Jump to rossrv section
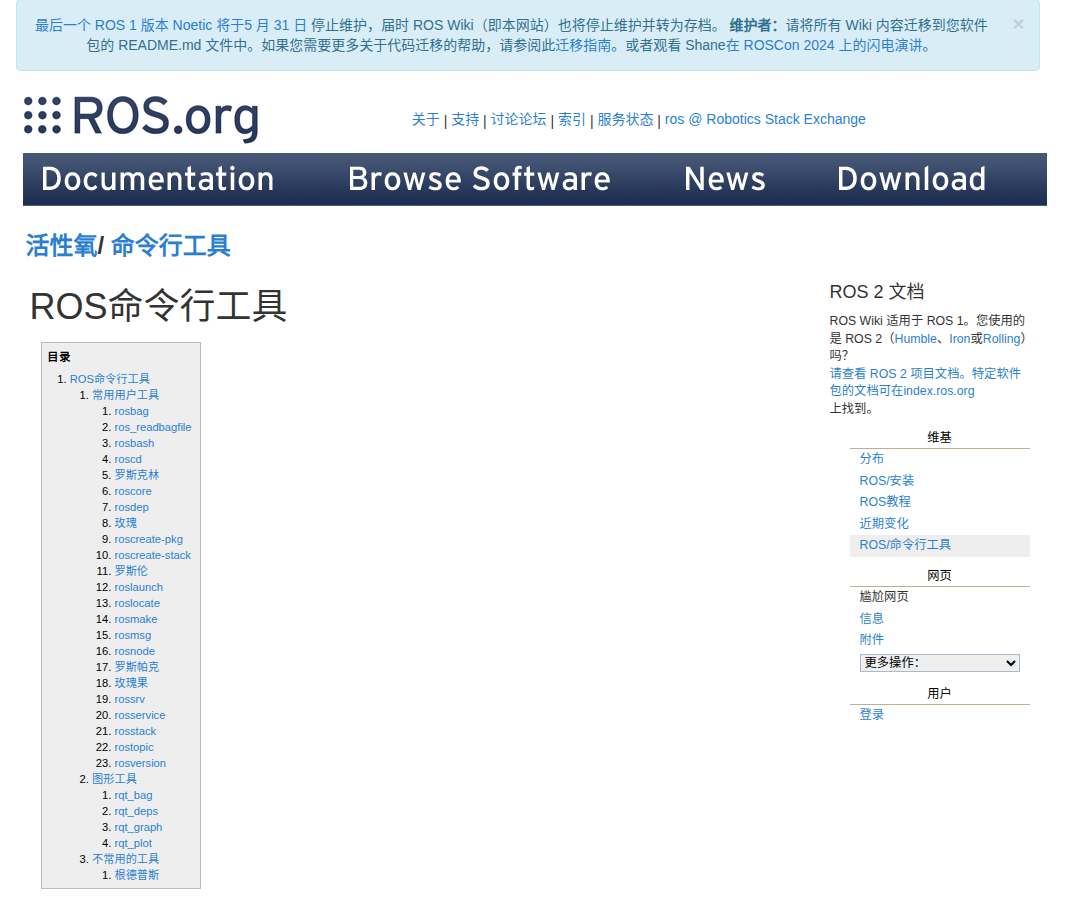 (x=130, y=699)
